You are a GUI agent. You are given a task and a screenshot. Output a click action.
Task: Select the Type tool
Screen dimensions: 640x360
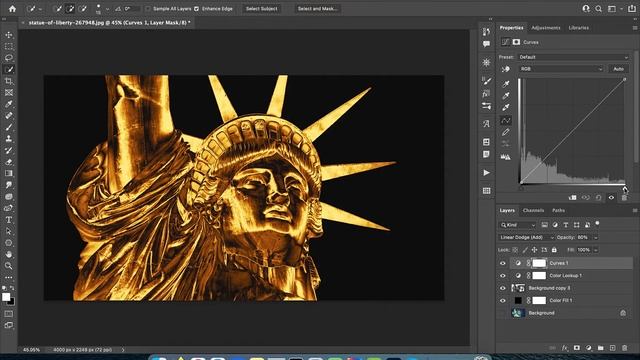9,220
